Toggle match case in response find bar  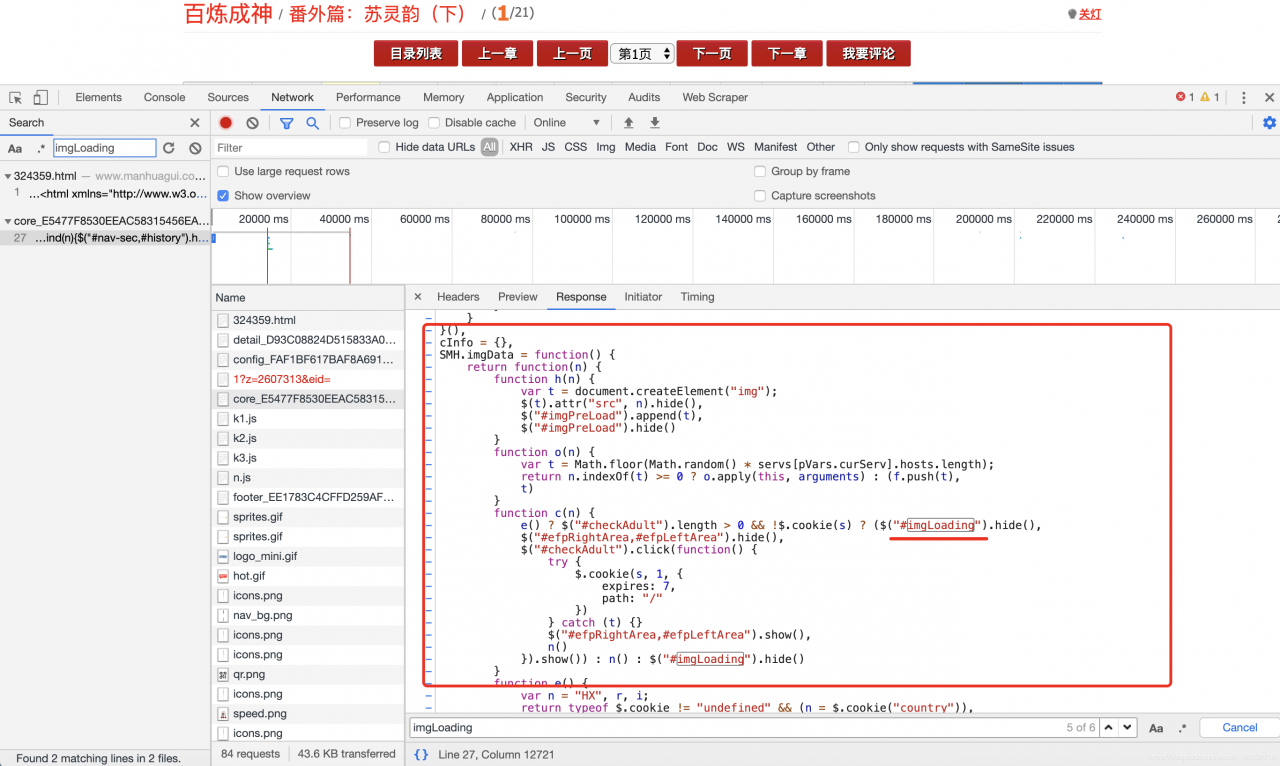coord(1156,728)
